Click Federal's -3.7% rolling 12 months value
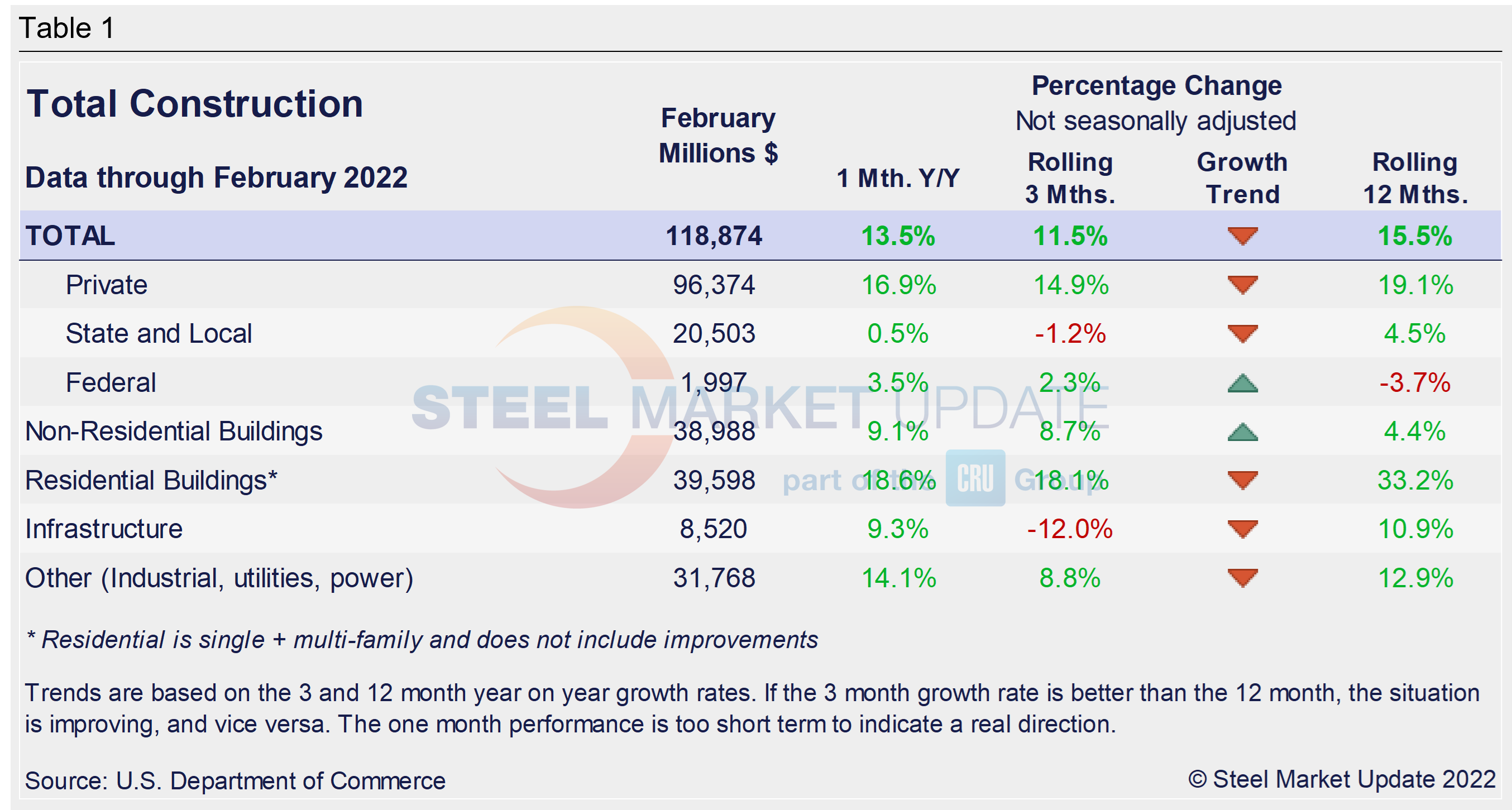 tap(1414, 383)
